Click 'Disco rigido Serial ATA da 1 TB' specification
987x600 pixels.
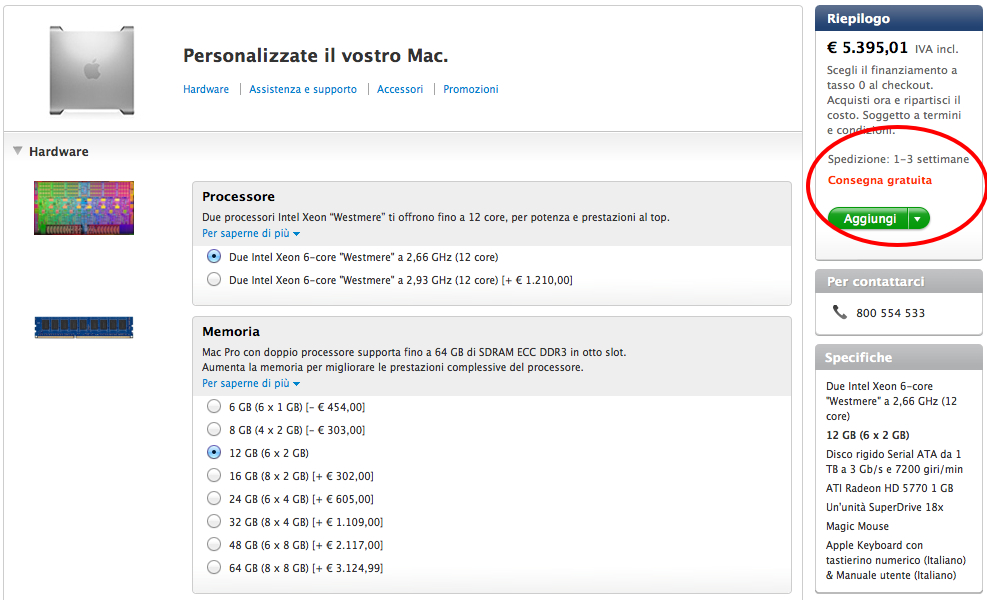click(894, 461)
